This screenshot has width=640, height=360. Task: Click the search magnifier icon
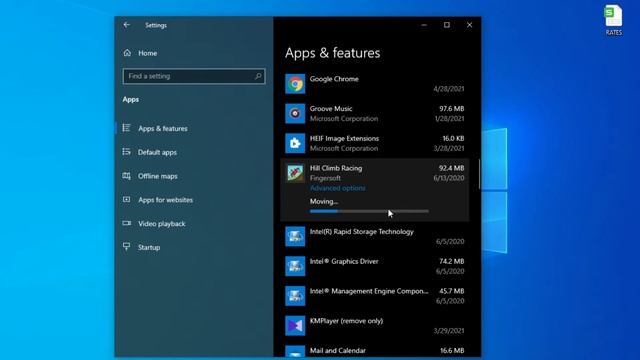click(258, 76)
